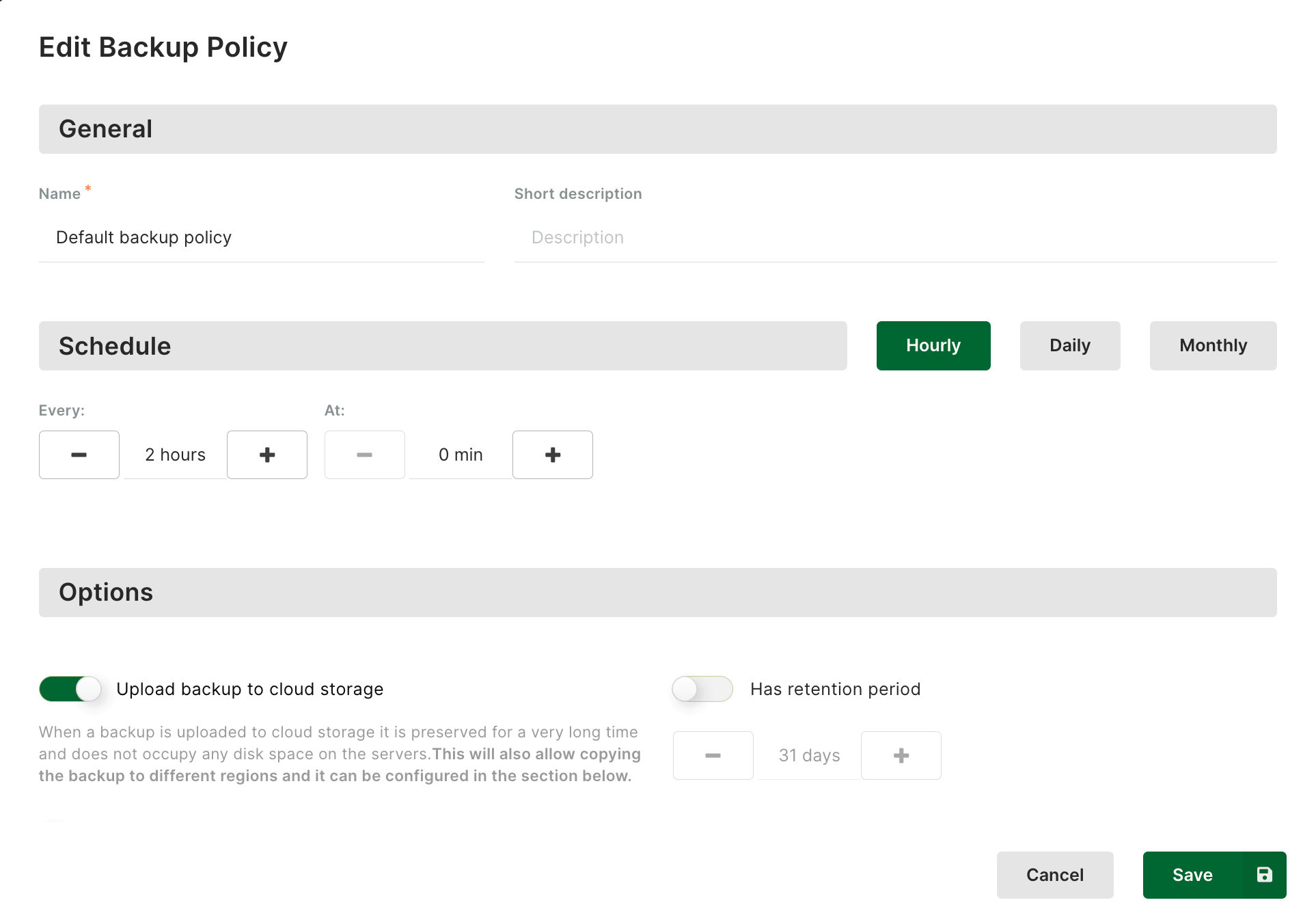
Task: Increase retention days with plus button
Action: [x=901, y=755]
